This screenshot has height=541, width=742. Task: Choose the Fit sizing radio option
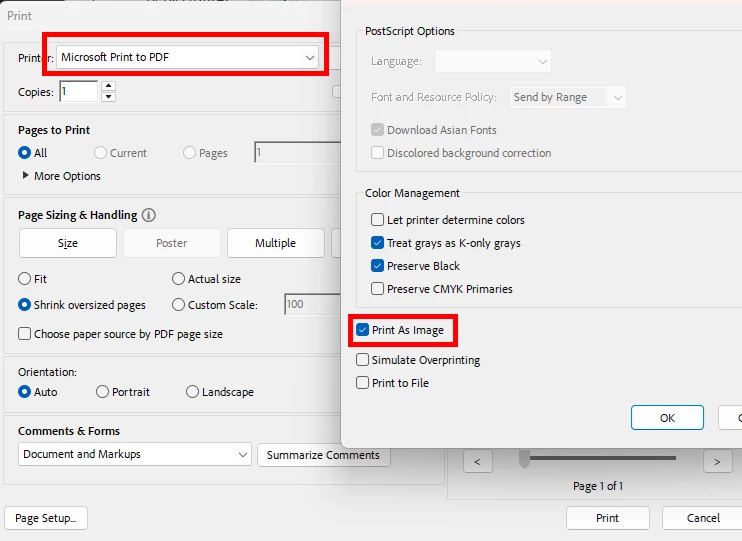pos(25,279)
